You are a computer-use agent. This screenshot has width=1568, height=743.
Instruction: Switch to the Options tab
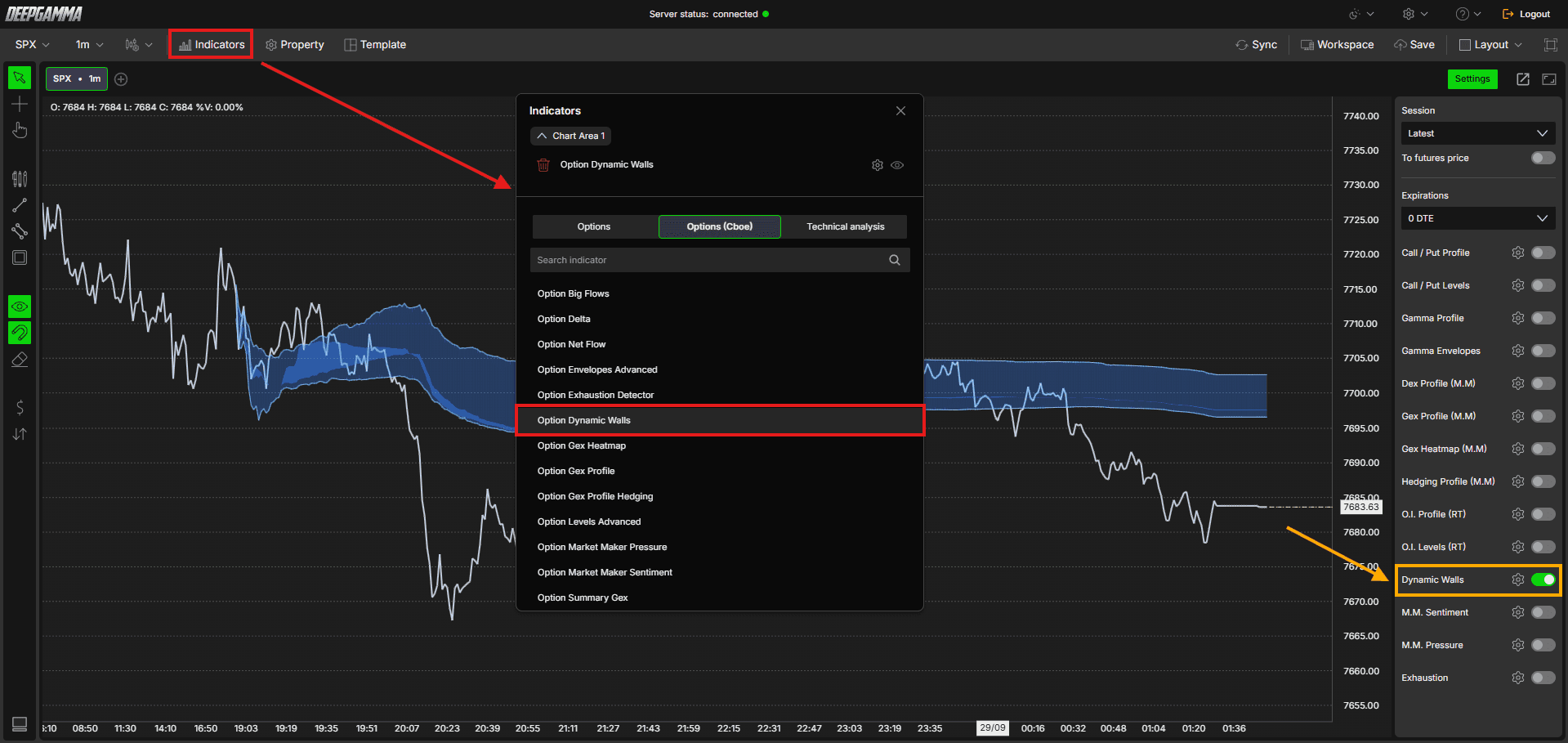594,226
